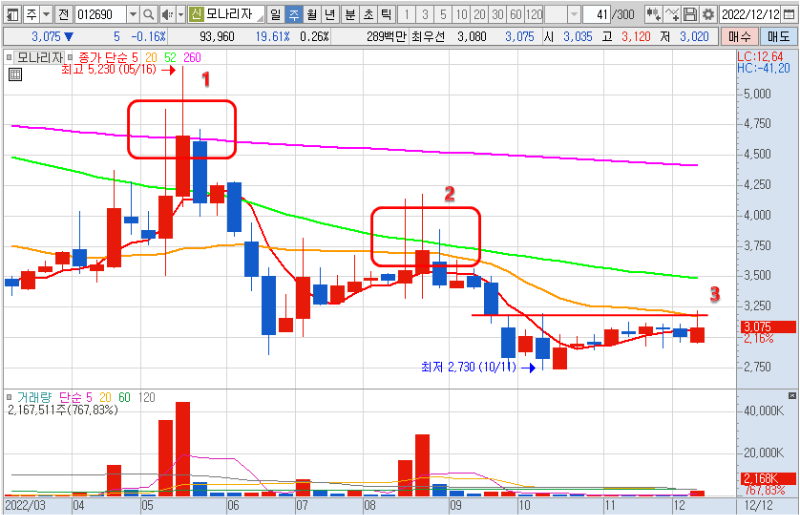Click the 2,167,511주 volume readout

tap(62, 409)
